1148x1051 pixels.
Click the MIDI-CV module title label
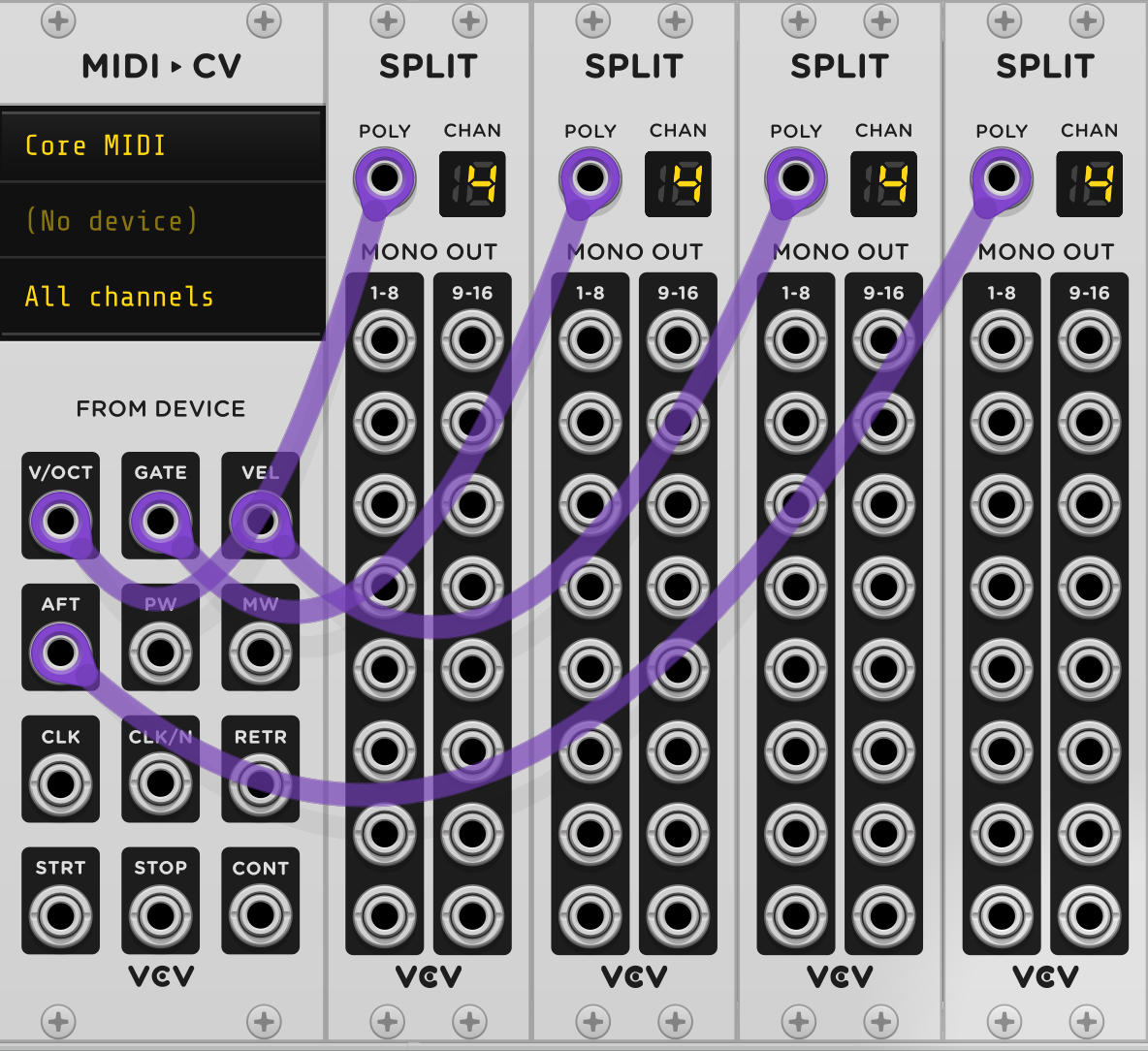[x=161, y=66]
